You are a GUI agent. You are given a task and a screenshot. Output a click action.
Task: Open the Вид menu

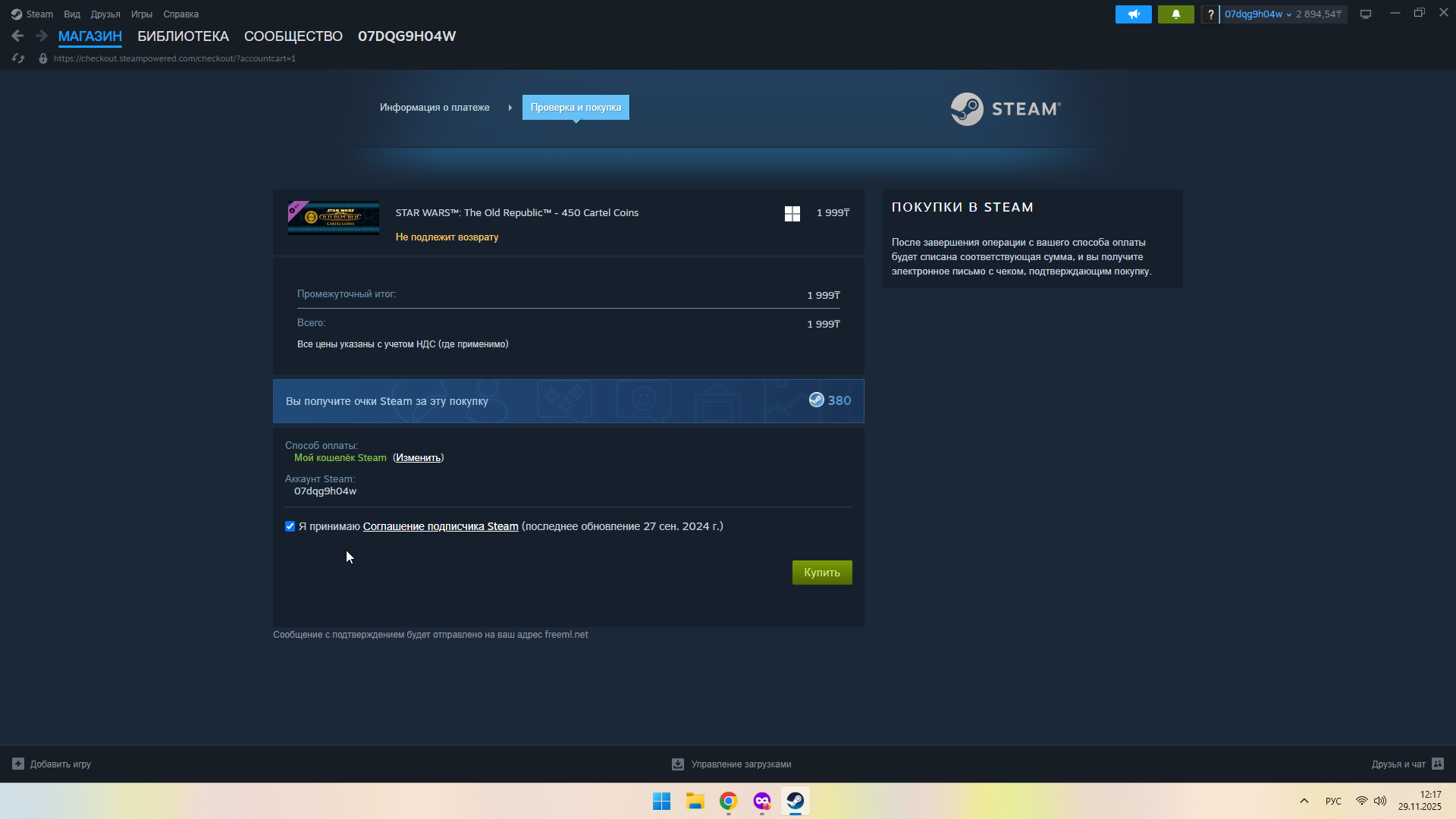[x=72, y=14]
